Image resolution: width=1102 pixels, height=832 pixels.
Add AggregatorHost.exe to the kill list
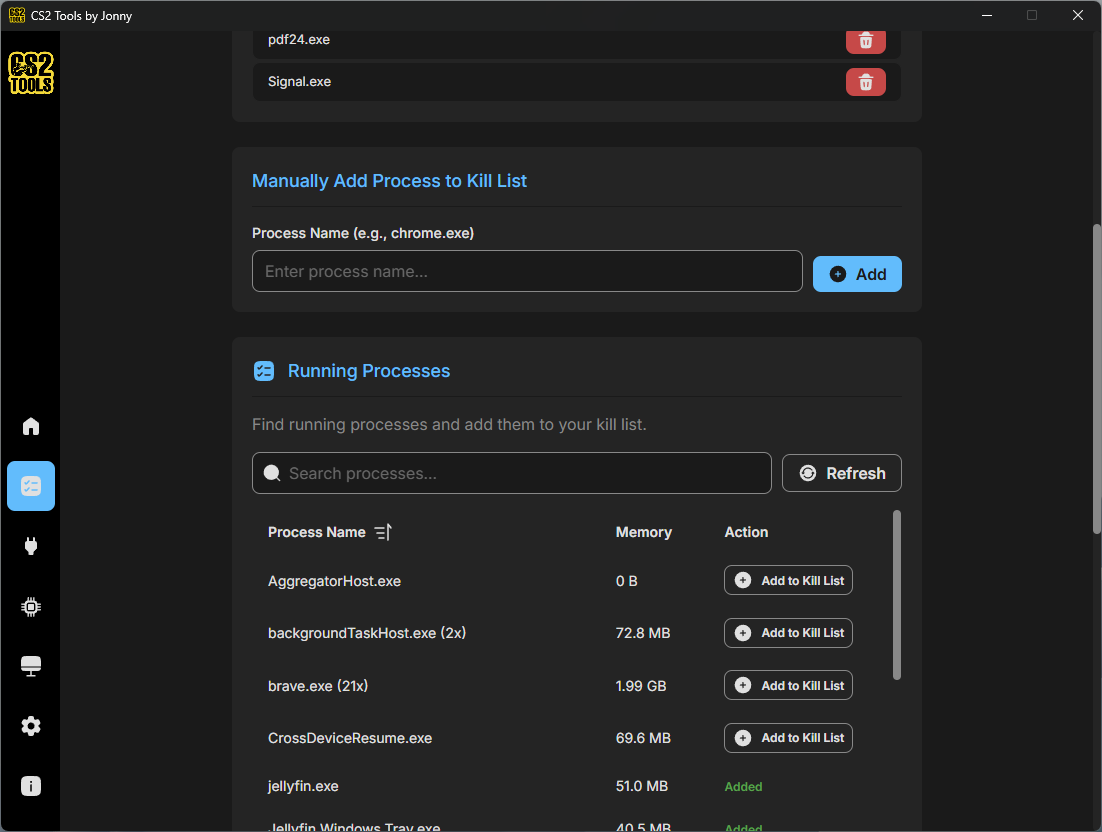tap(788, 580)
